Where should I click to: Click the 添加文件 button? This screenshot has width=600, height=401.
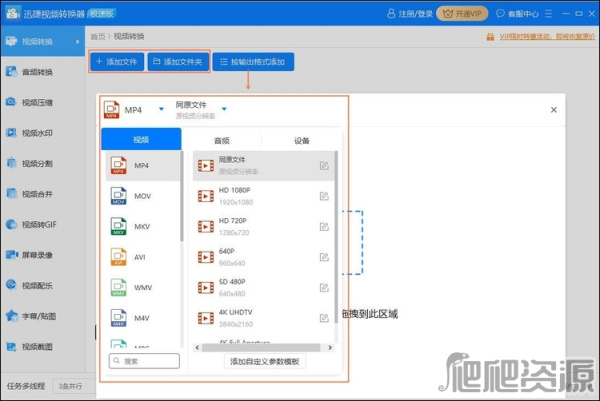tap(117, 62)
